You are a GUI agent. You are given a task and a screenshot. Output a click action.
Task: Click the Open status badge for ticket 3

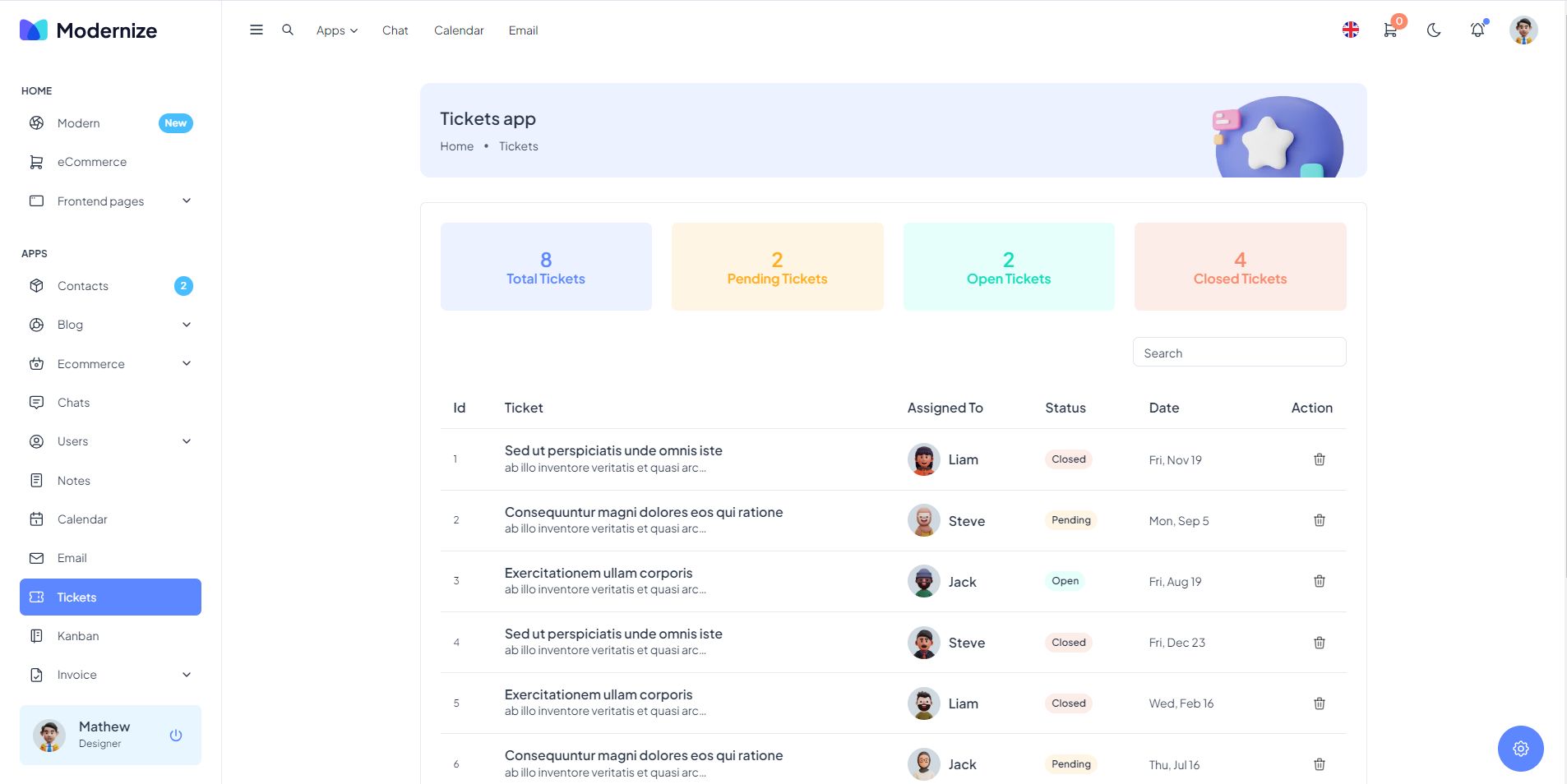[x=1065, y=581]
